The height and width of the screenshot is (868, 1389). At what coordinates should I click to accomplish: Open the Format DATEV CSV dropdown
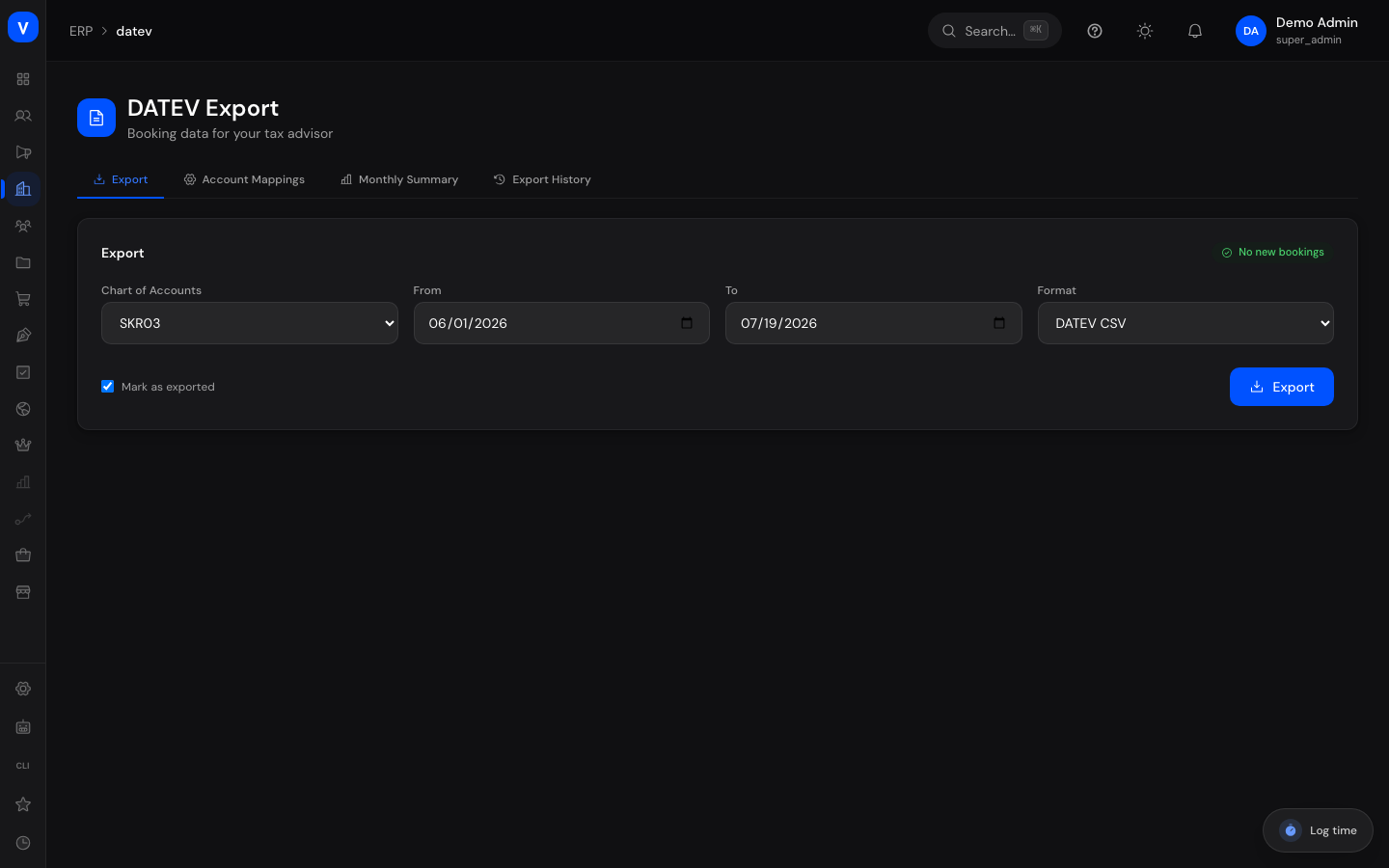click(1185, 323)
